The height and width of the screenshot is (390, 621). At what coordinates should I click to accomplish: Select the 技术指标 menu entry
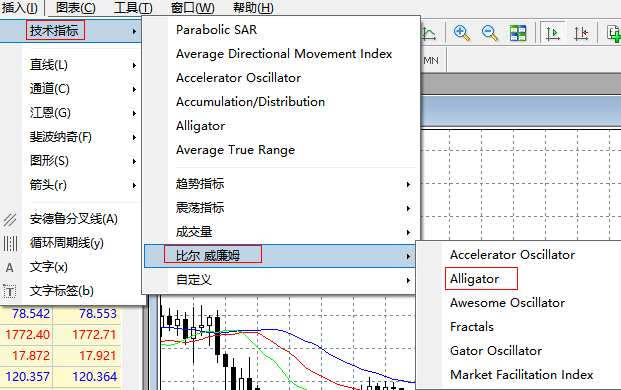pos(70,30)
